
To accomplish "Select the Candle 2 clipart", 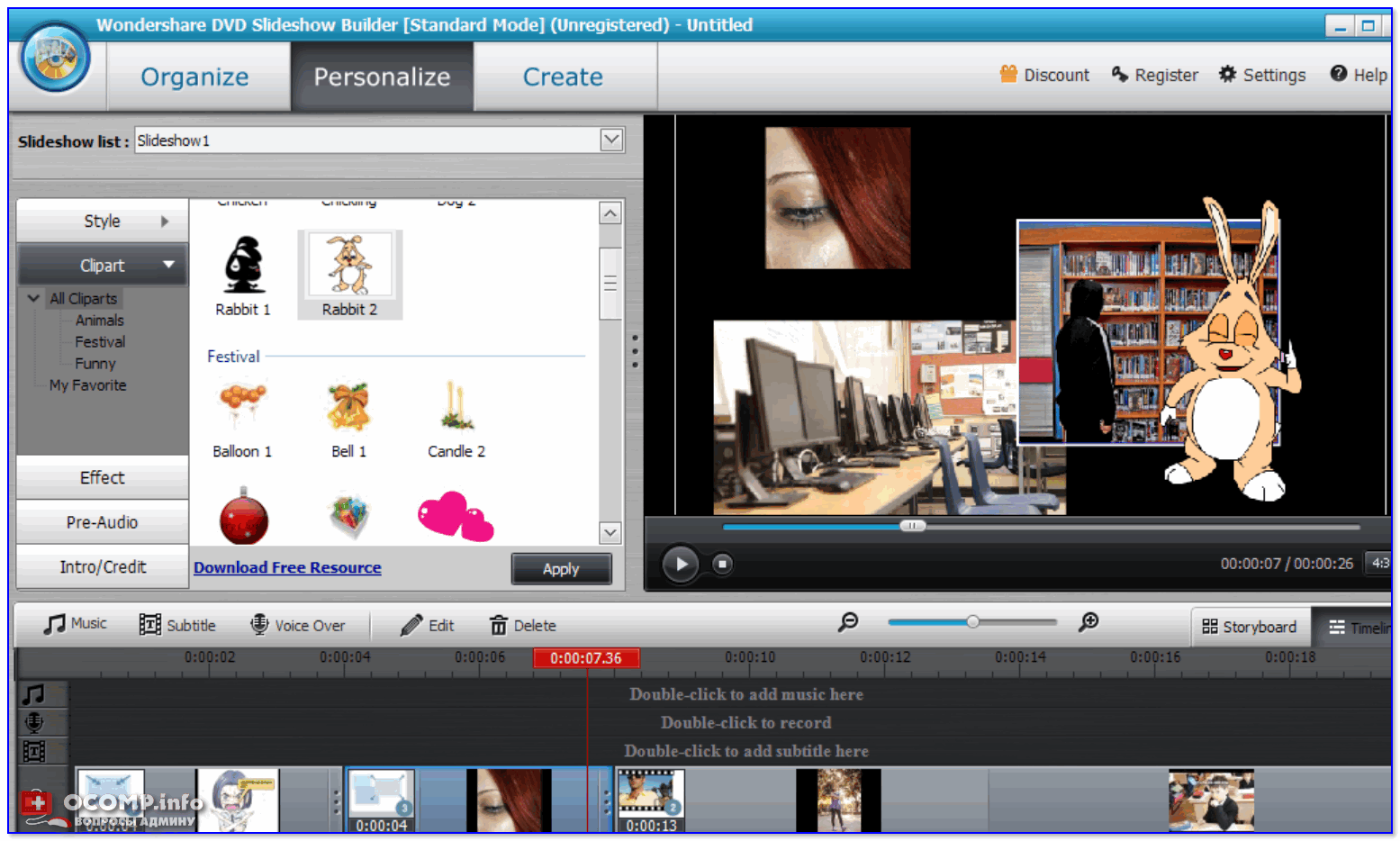I will tap(456, 420).
